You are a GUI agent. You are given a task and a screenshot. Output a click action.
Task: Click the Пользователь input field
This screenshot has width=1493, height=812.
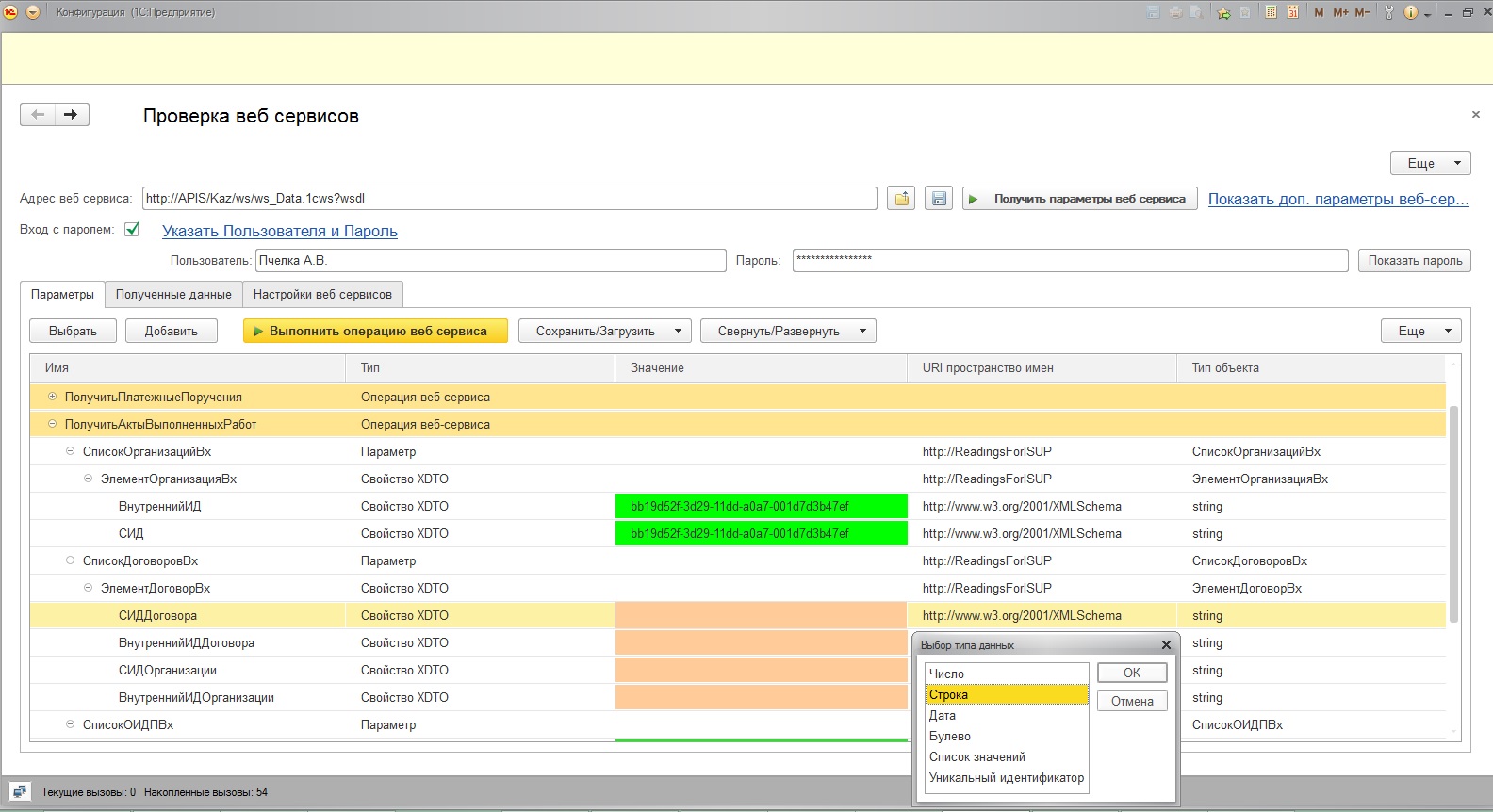pos(490,260)
